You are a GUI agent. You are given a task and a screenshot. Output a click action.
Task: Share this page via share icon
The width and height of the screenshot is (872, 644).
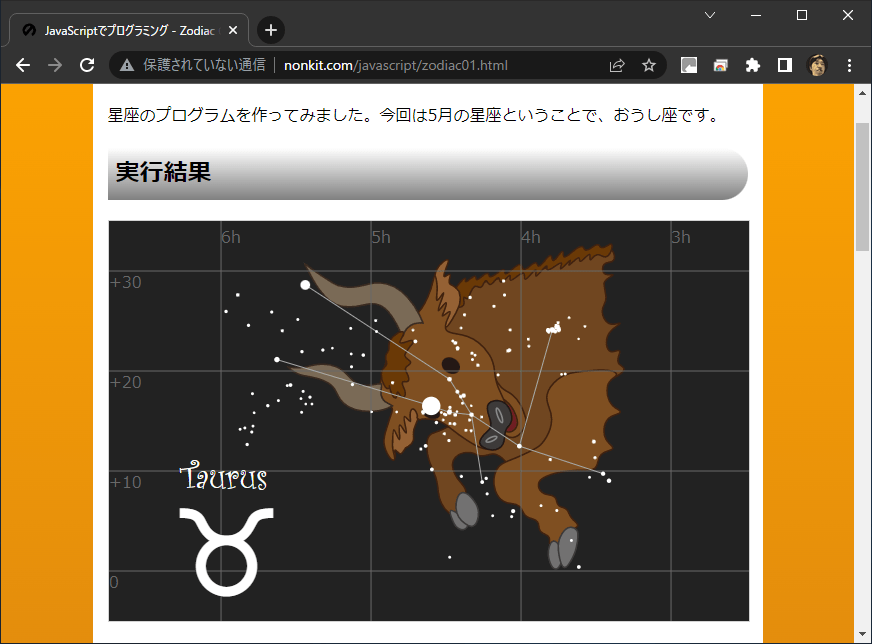617,65
